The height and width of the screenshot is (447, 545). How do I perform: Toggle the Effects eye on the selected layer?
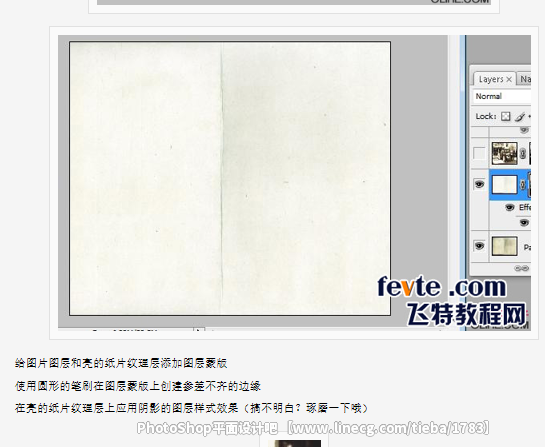pos(510,208)
